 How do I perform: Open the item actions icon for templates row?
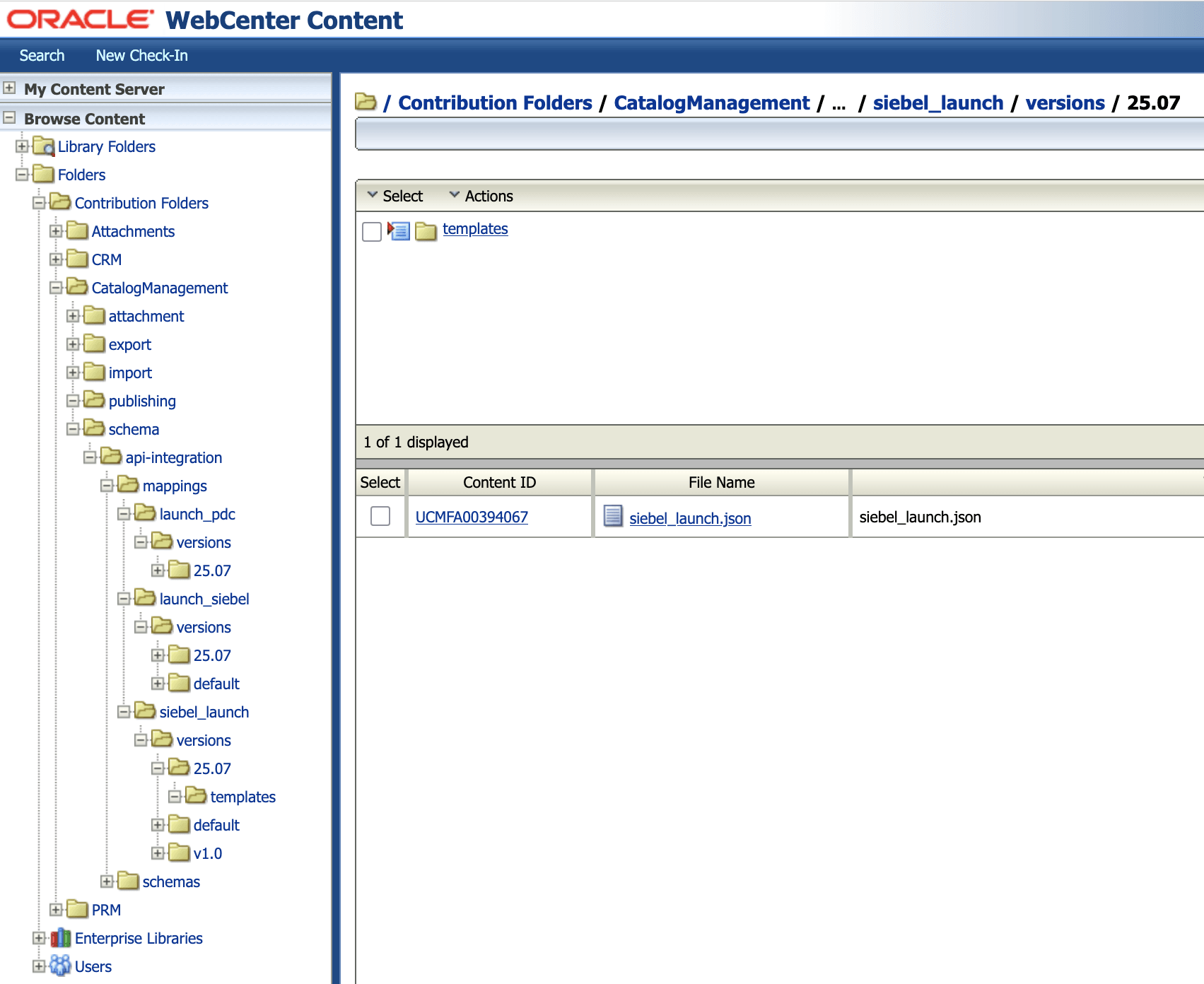click(399, 230)
